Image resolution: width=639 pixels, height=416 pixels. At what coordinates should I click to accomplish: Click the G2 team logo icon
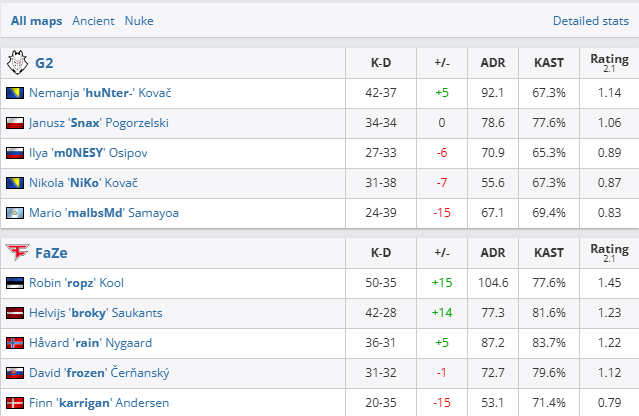(17, 63)
